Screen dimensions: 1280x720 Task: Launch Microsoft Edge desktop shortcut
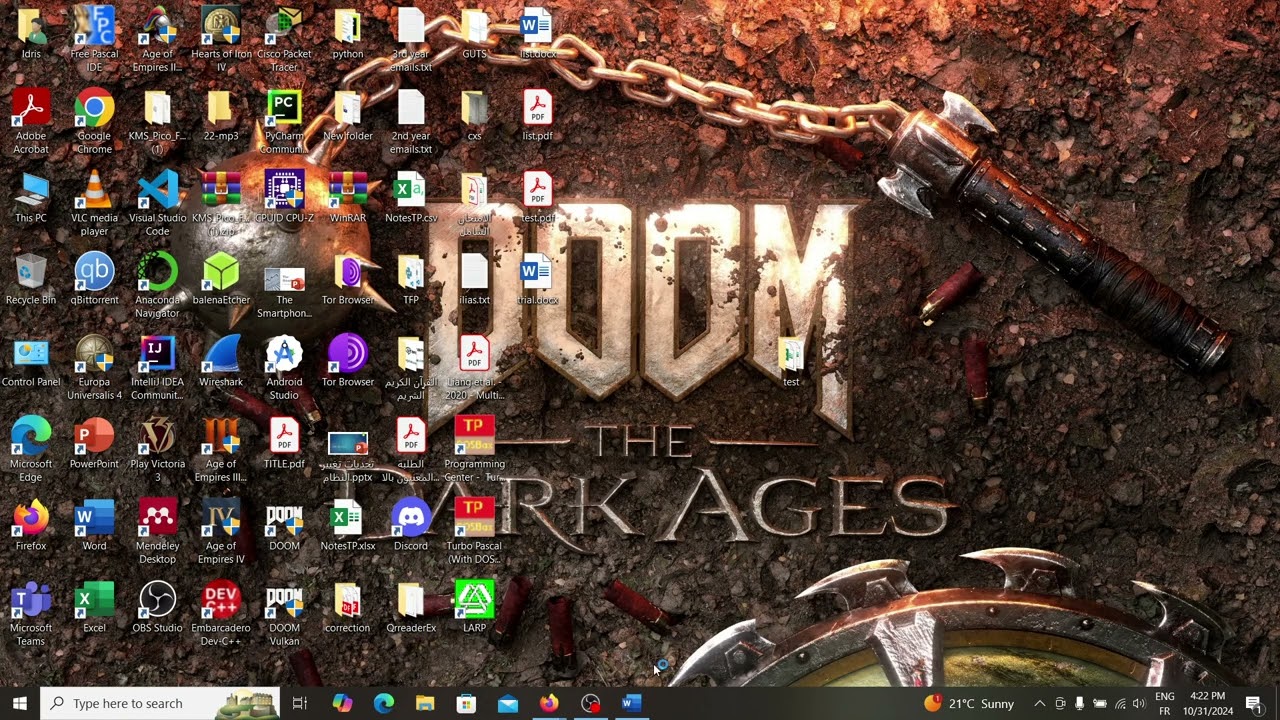pos(31,449)
